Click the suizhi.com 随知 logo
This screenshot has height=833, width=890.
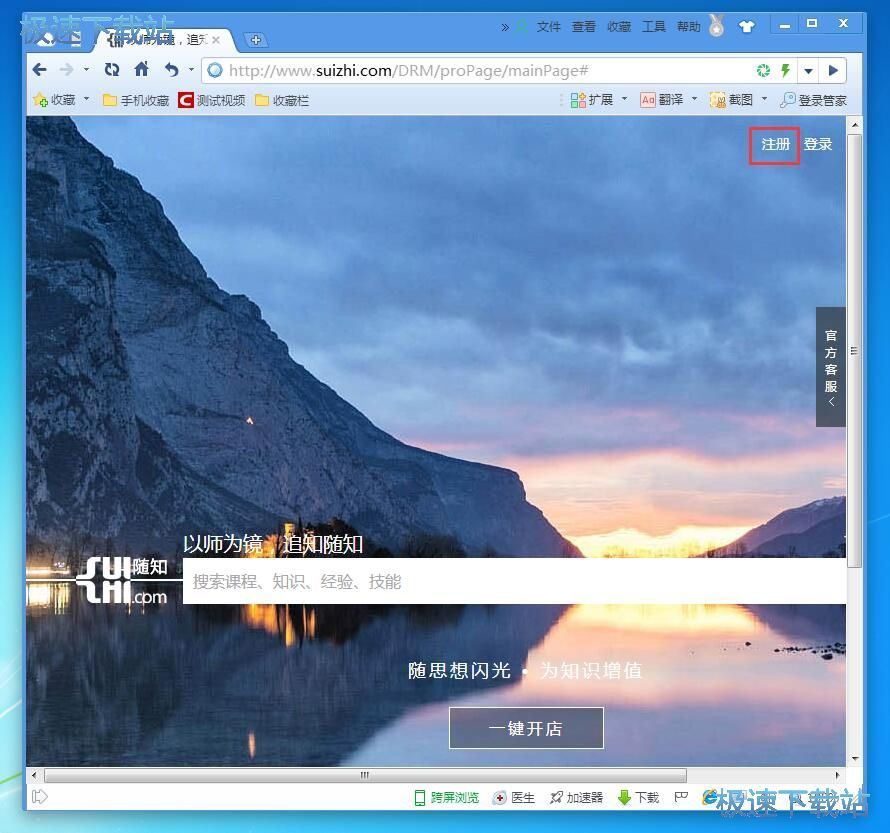tap(123, 580)
